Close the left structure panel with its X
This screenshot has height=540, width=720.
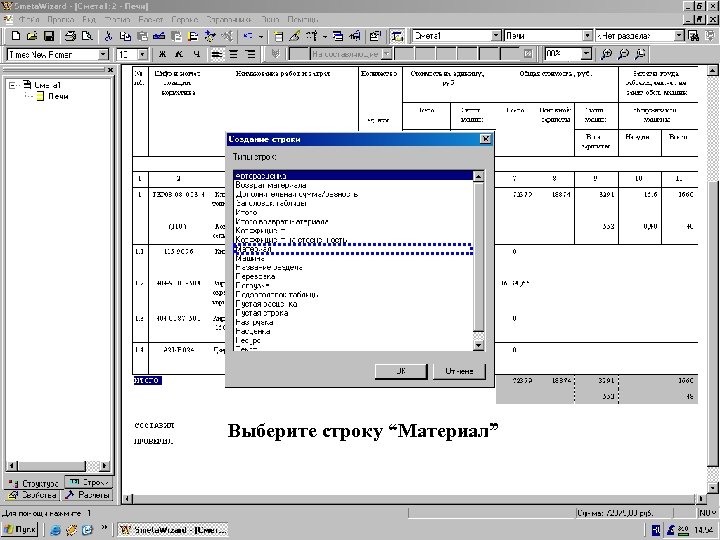coord(110,70)
